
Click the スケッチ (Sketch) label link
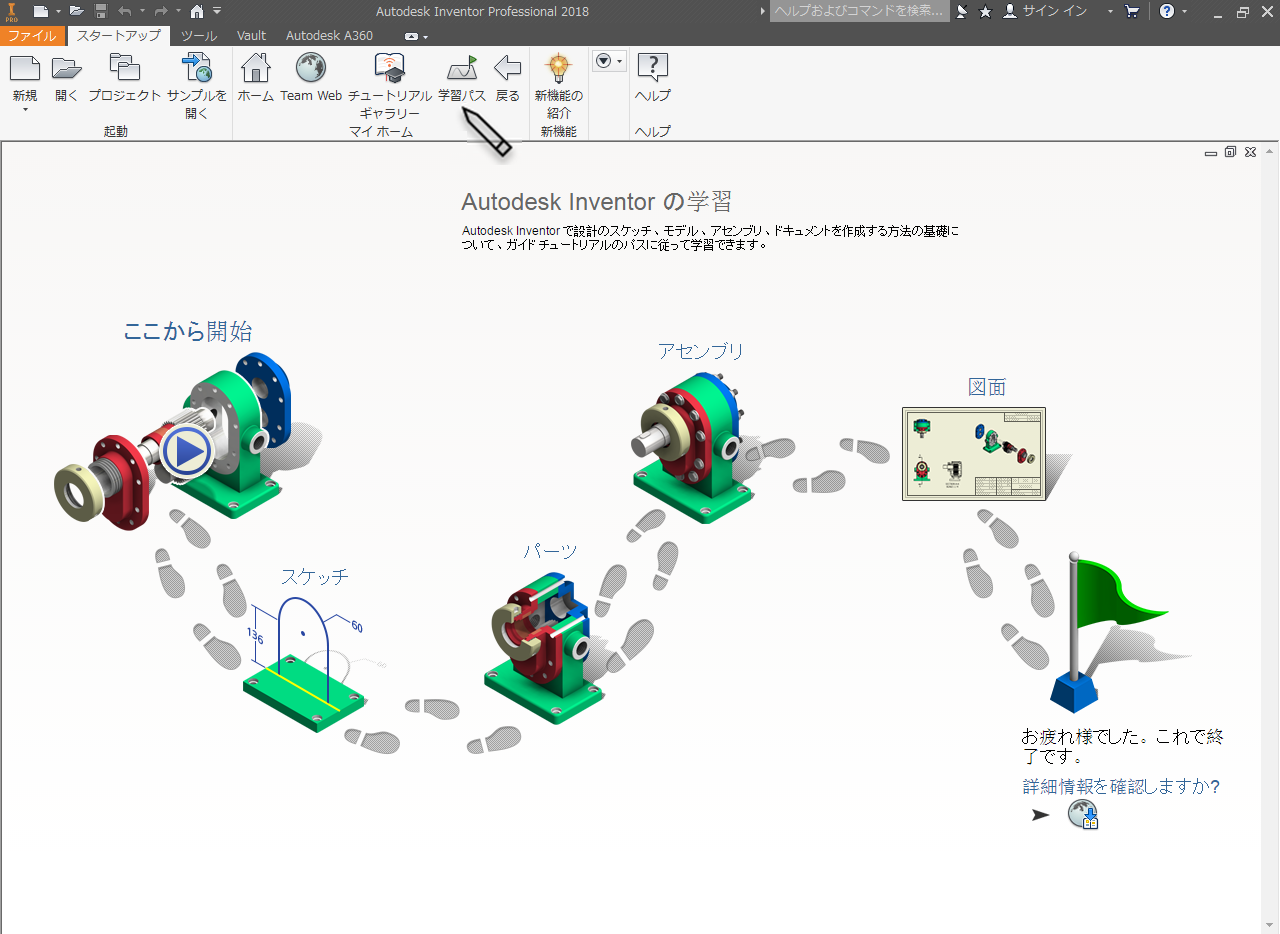click(314, 576)
